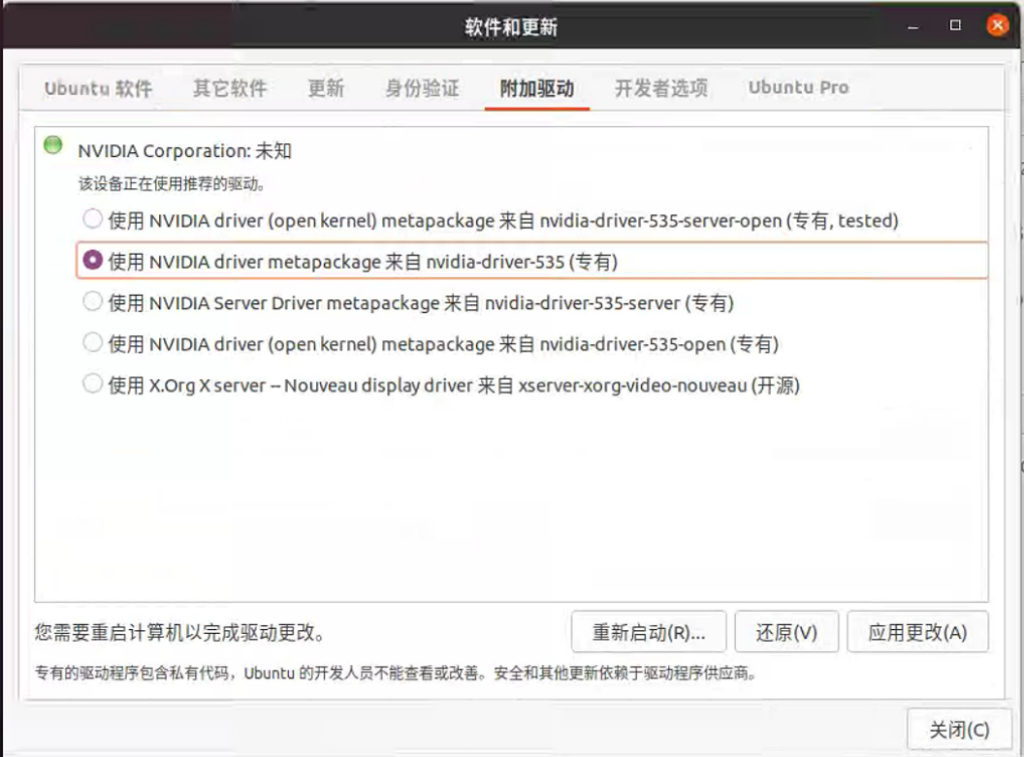Minimize the 软件和更新 window
Screen dimensions: 1024x757
click(x=913, y=25)
